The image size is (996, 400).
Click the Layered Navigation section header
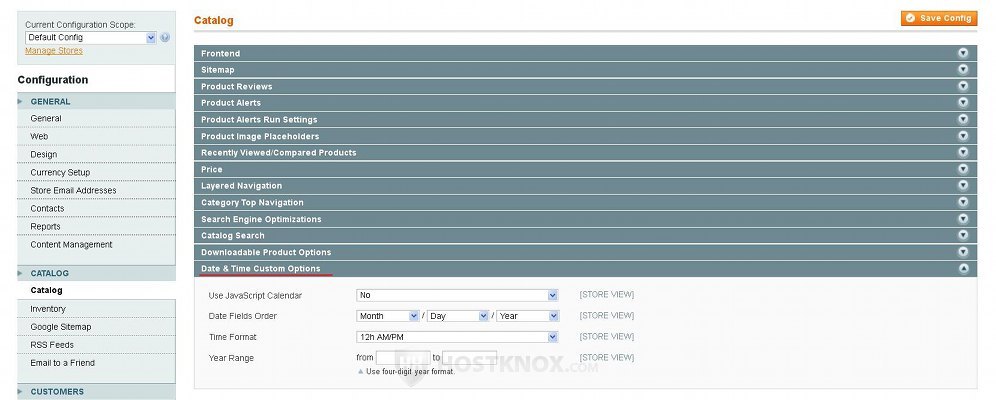(585, 185)
